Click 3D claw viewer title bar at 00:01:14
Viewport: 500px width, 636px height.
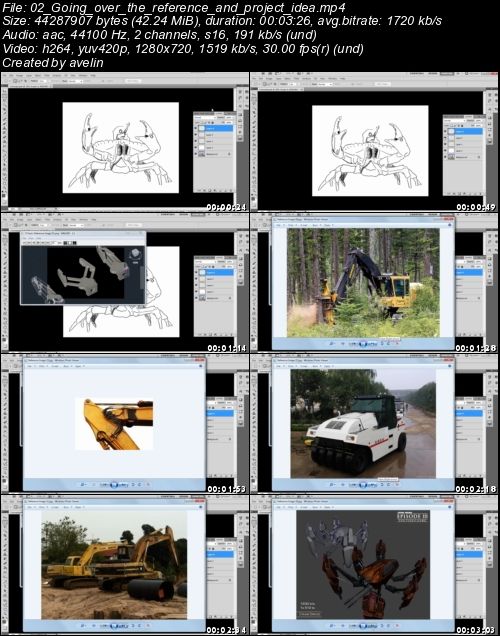(83, 234)
